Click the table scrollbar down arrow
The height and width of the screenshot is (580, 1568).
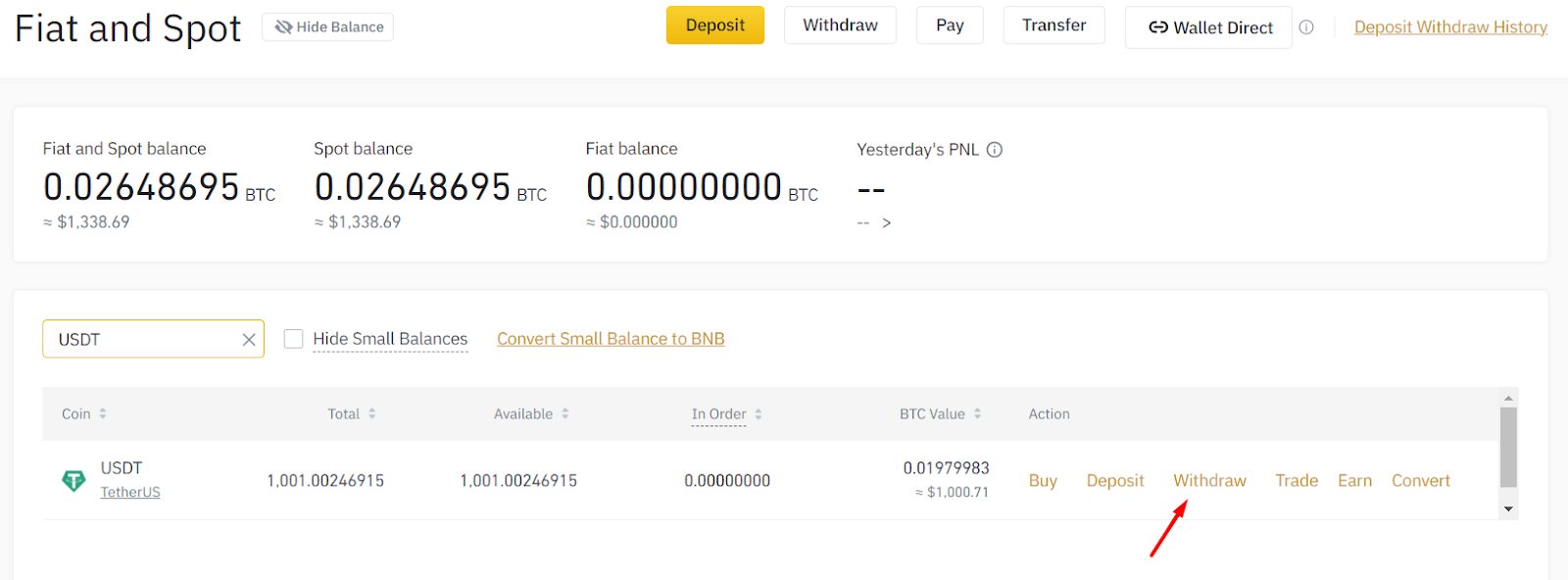click(1509, 509)
